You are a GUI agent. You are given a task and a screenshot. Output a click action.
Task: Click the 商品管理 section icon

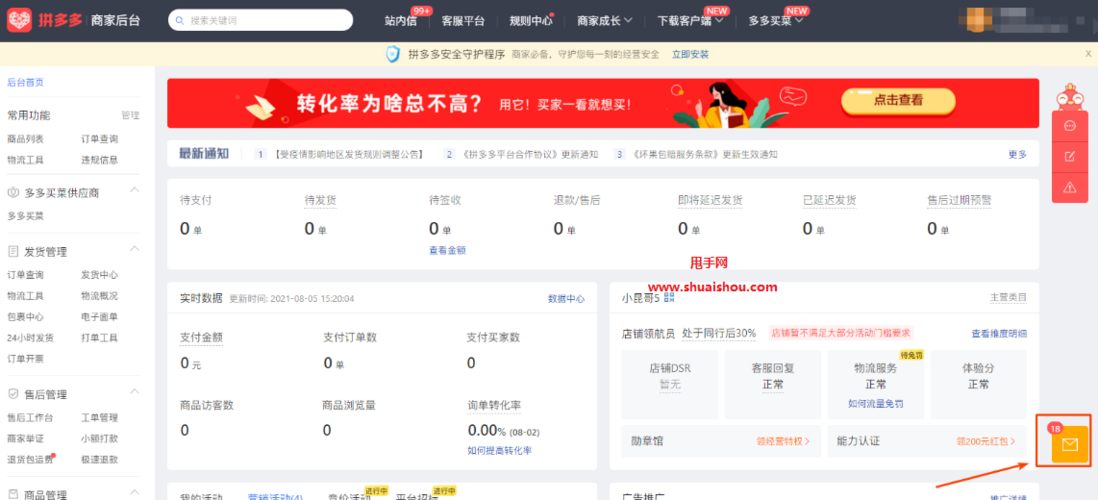13,495
